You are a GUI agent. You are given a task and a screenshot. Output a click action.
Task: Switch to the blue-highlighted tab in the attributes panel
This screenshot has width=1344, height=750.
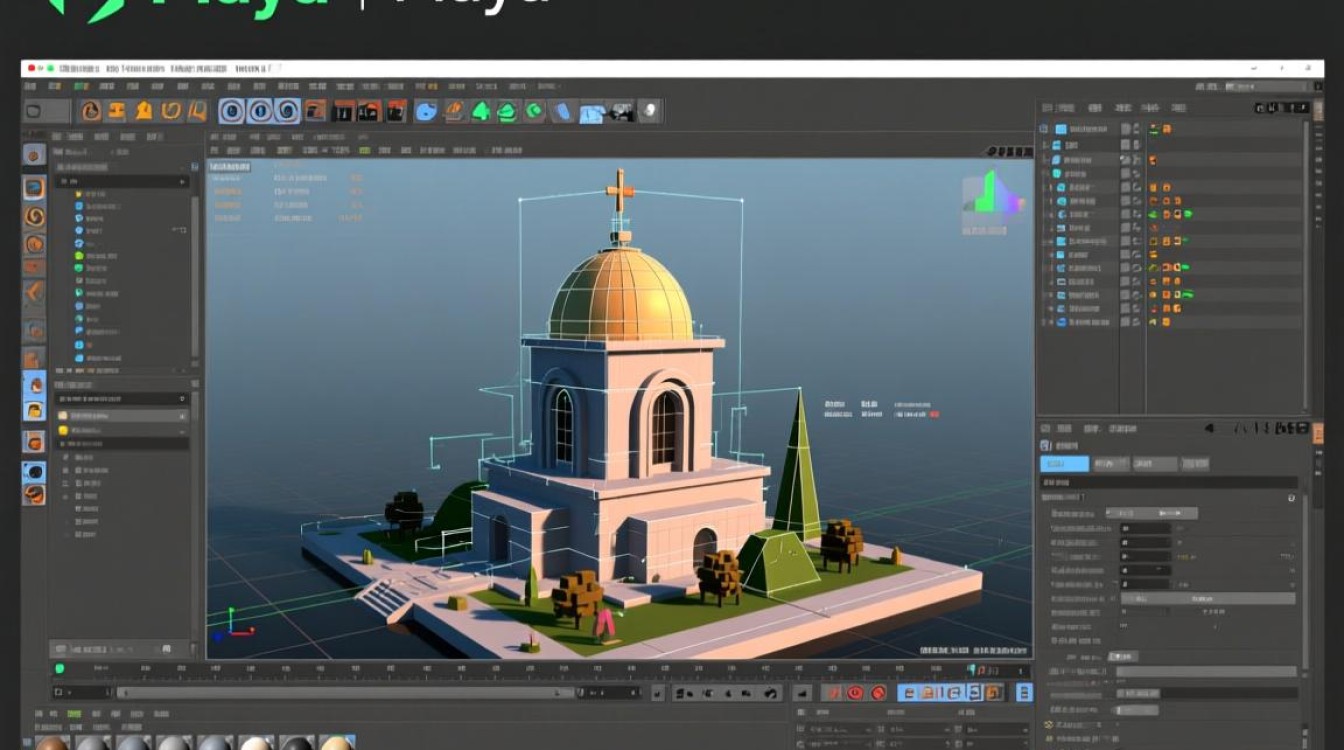pyautogui.click(x=1064, y=464)
